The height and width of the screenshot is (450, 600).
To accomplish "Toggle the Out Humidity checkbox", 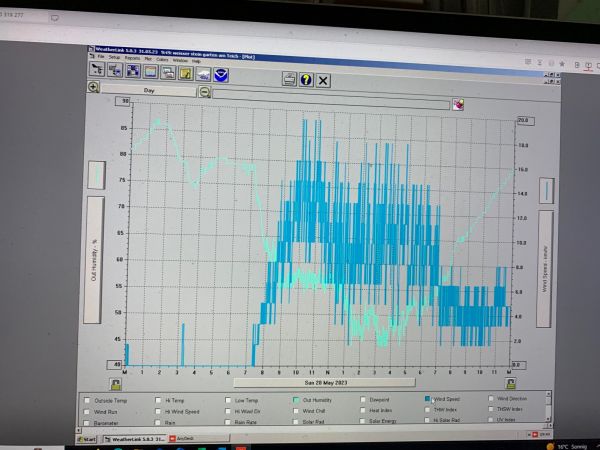I will 296,399.
